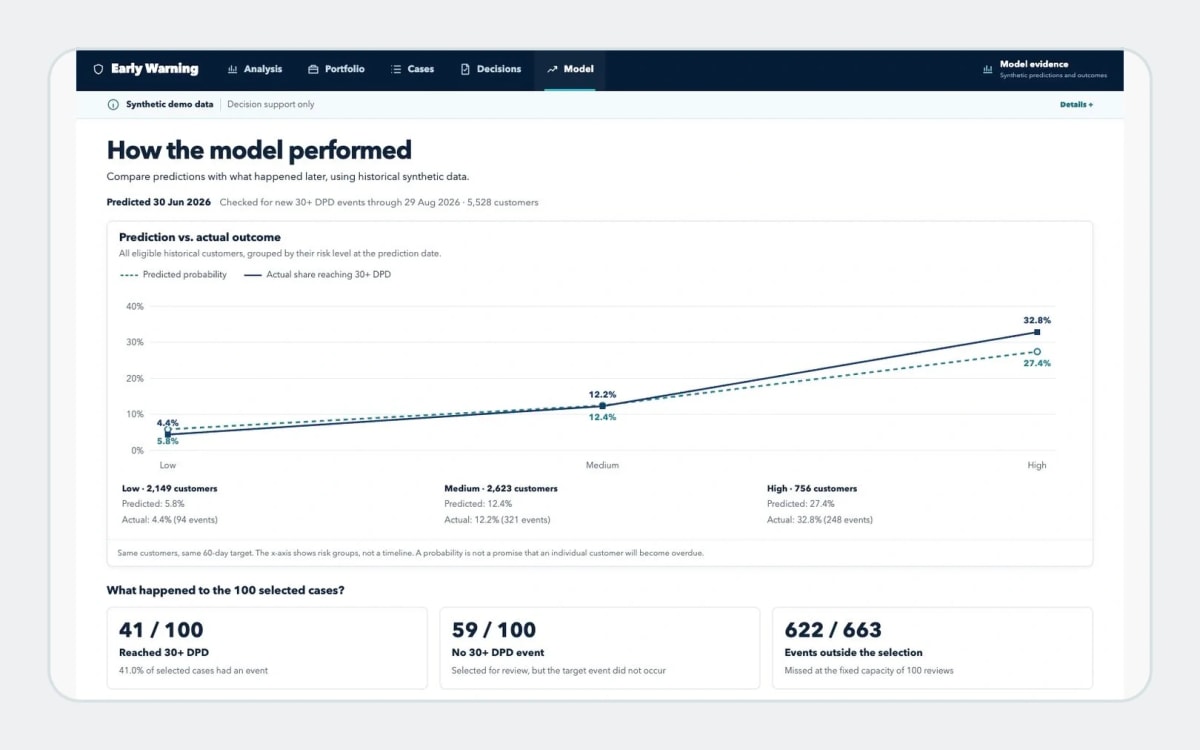The width and height of the screenshot is (1200, 750).
Task: Go to the Cases tab
Action: click(x=412, y=70)
